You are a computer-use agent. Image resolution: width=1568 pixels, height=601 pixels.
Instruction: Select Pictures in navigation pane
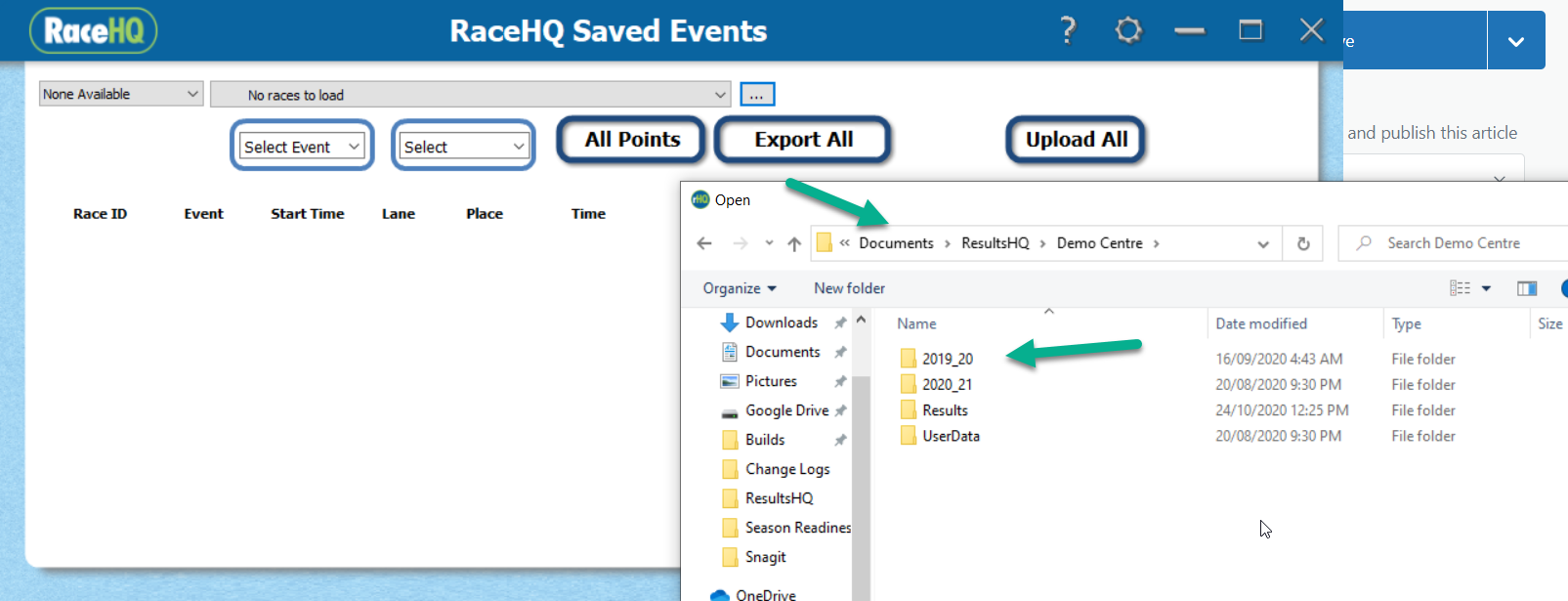tap(771, 381)
